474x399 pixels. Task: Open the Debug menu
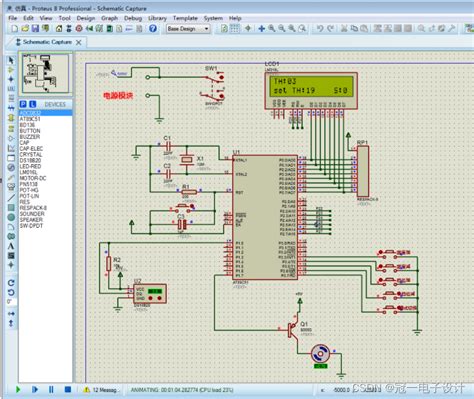pyautogui.click(x=133, y=18)
